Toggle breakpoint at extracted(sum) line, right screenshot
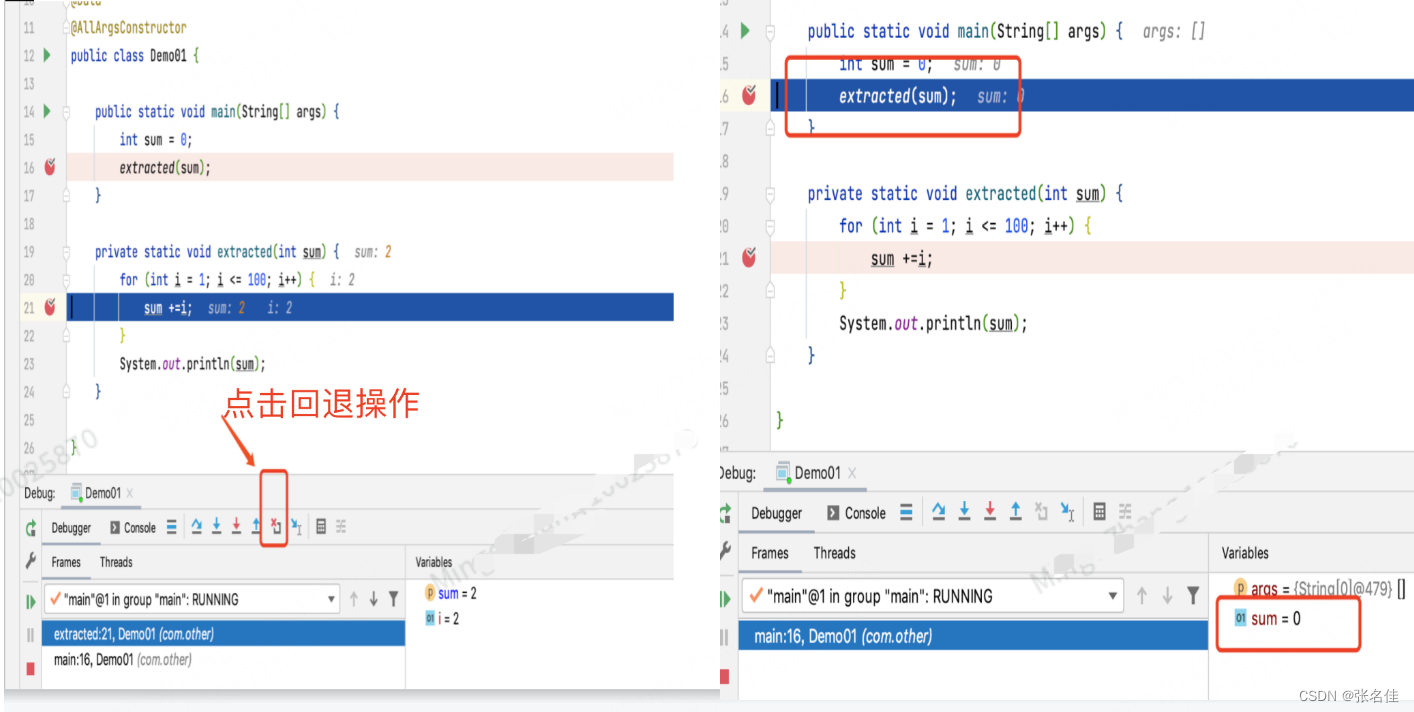 tap(749, 95)
